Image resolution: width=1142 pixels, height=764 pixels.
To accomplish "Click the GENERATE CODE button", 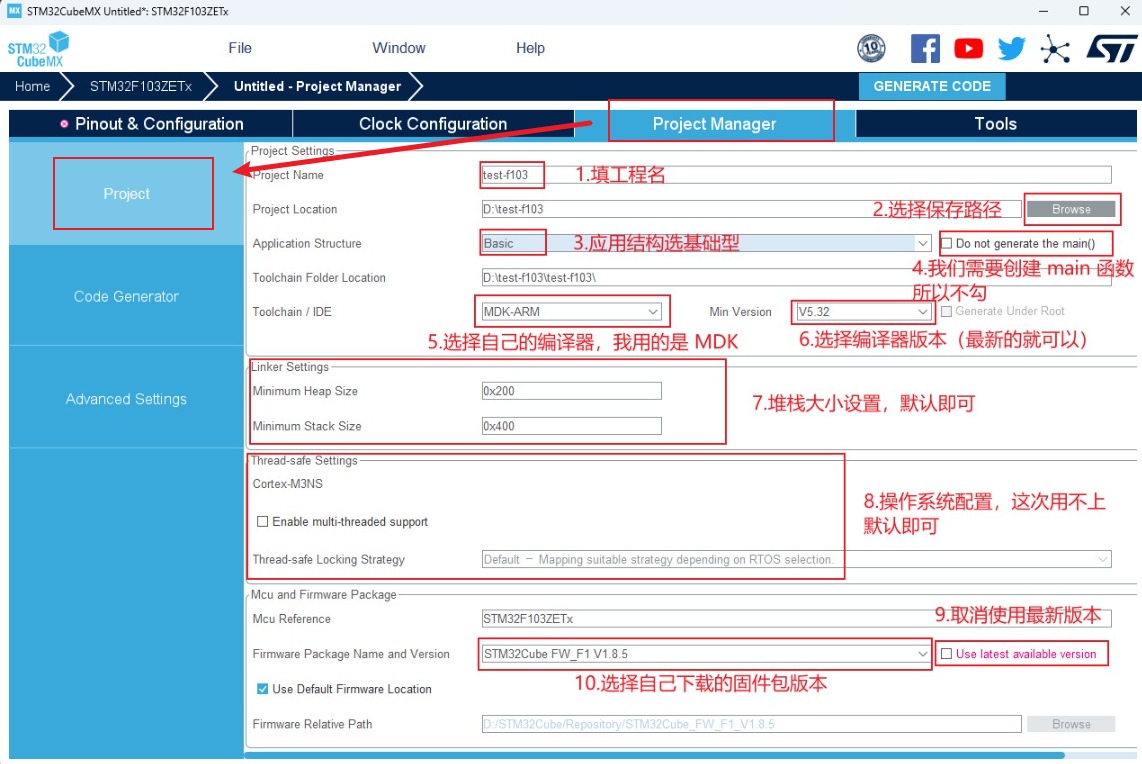I will pos(932,86).
